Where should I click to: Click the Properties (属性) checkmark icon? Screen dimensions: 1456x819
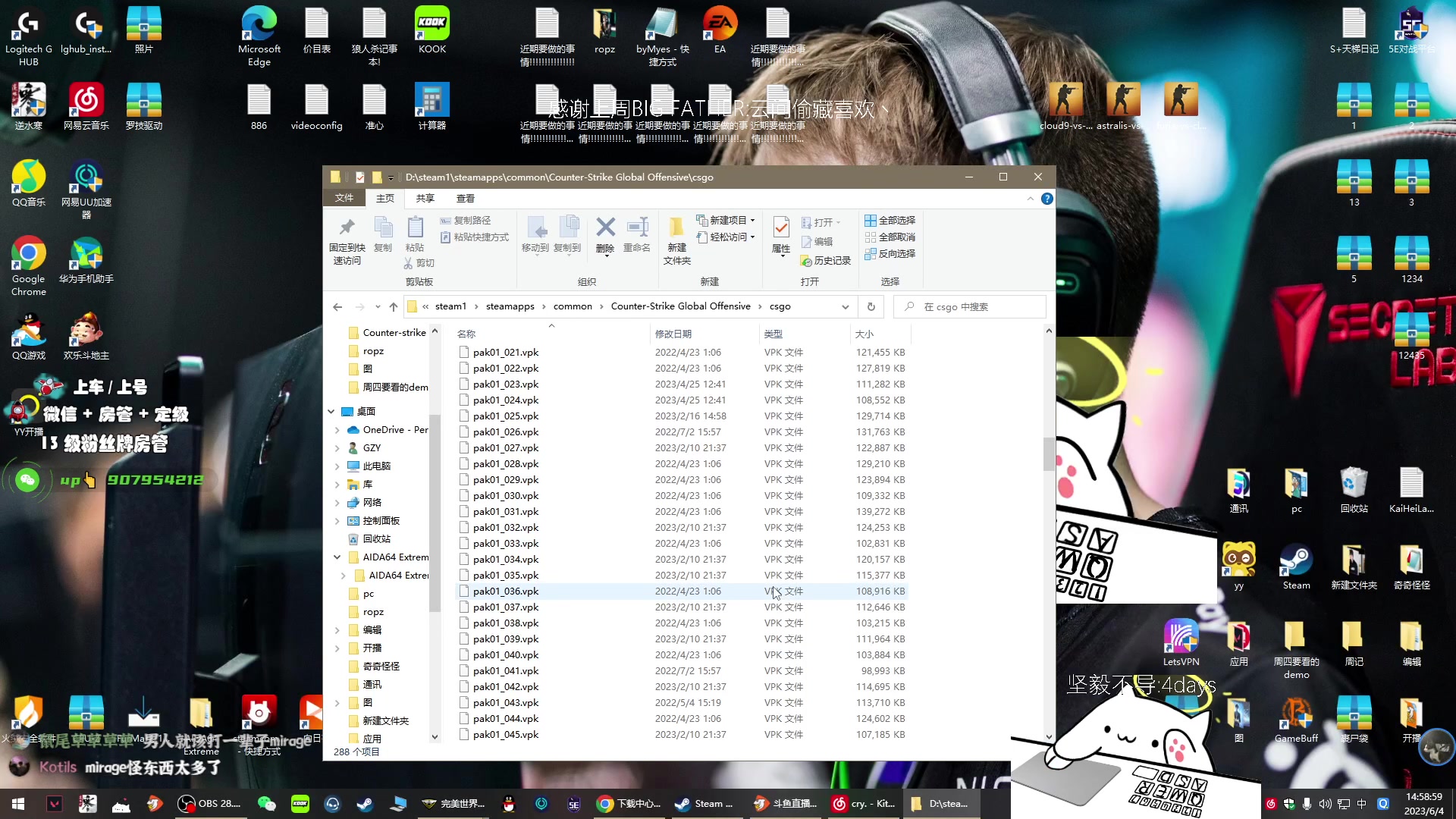[x=781, y=227]
